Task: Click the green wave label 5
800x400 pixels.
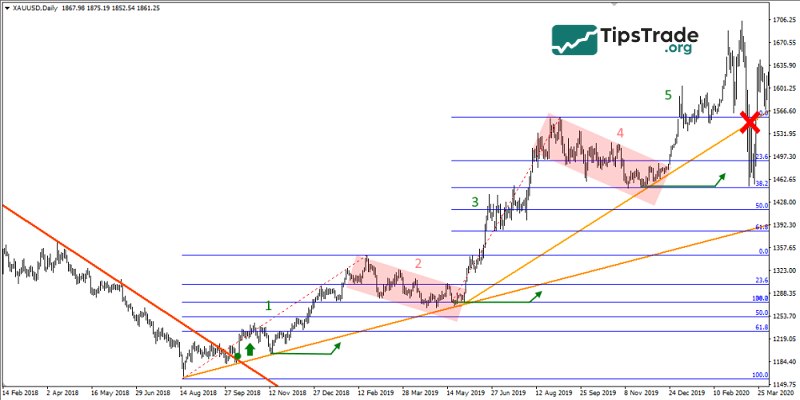Action: click(x=668, y=95)
